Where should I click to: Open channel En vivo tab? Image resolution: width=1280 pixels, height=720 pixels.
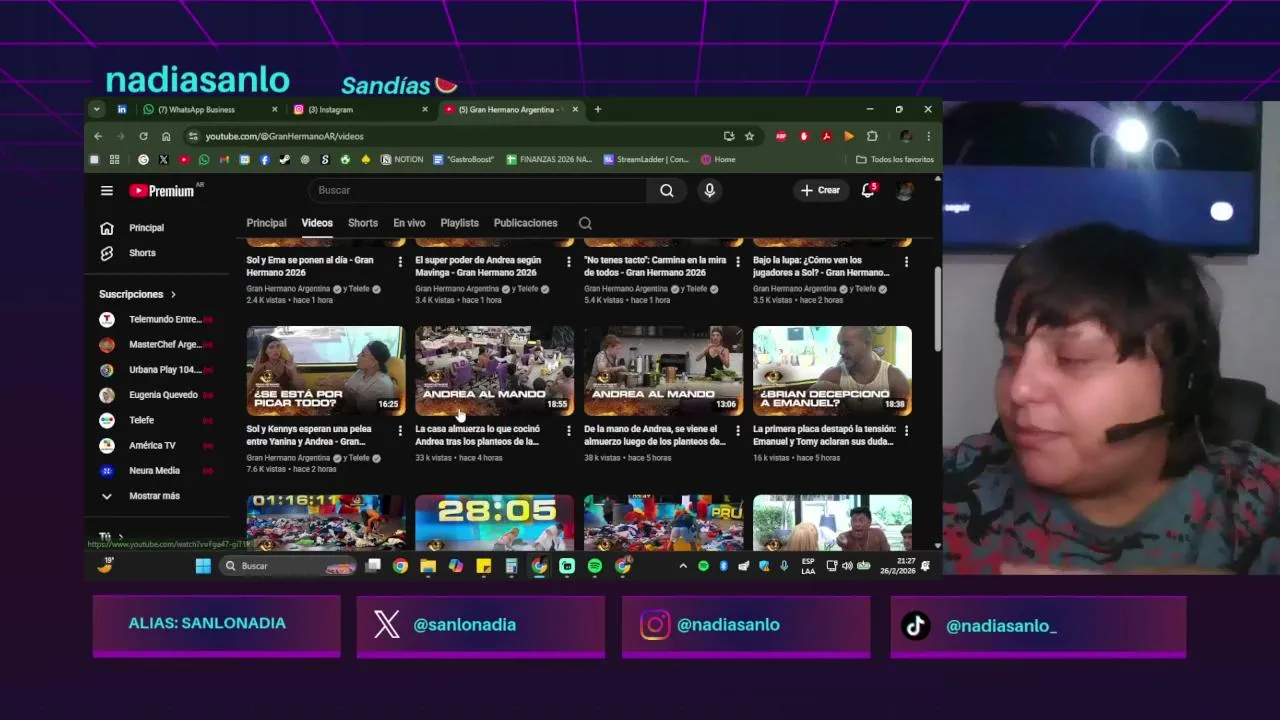[x=409, y=223]
